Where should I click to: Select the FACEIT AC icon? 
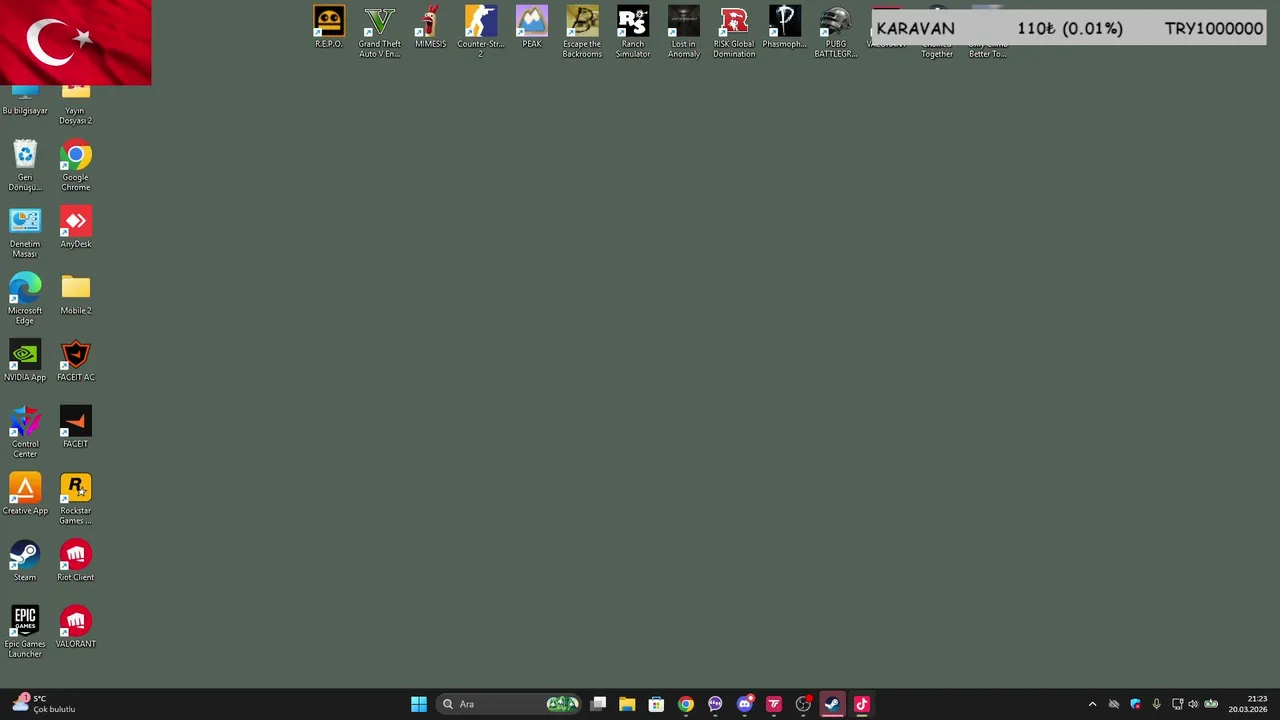[x=75, y=361]
